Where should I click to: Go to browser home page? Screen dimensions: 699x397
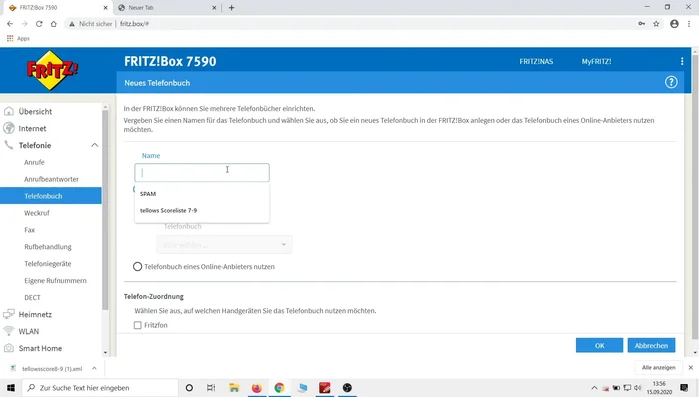point(53,24)
